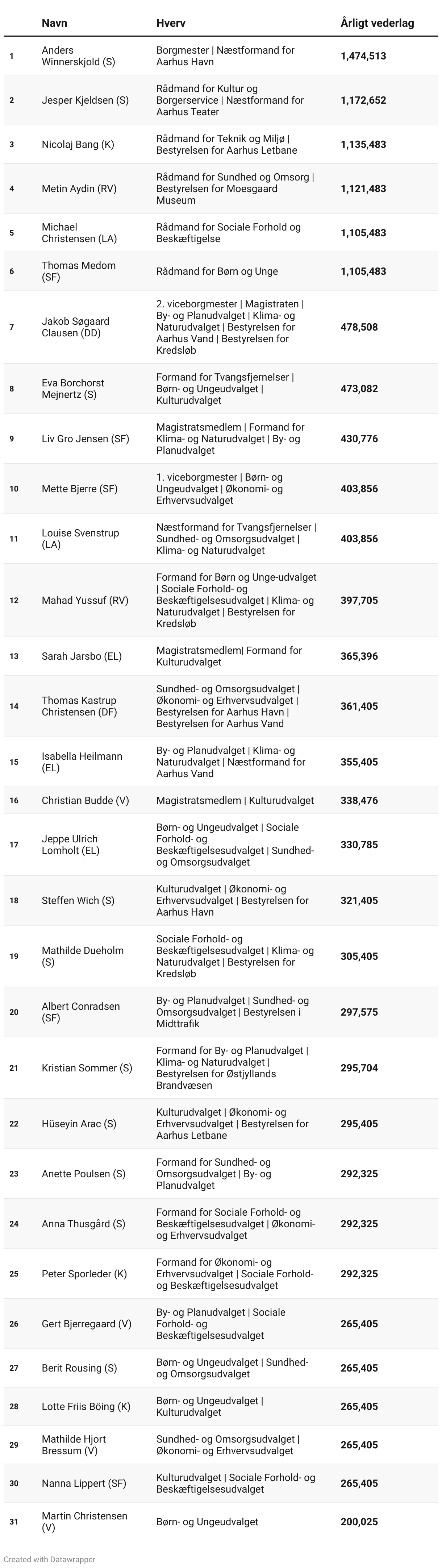
Task: Click Hüseyin Arac (S) name
Action: [79, 1124]
